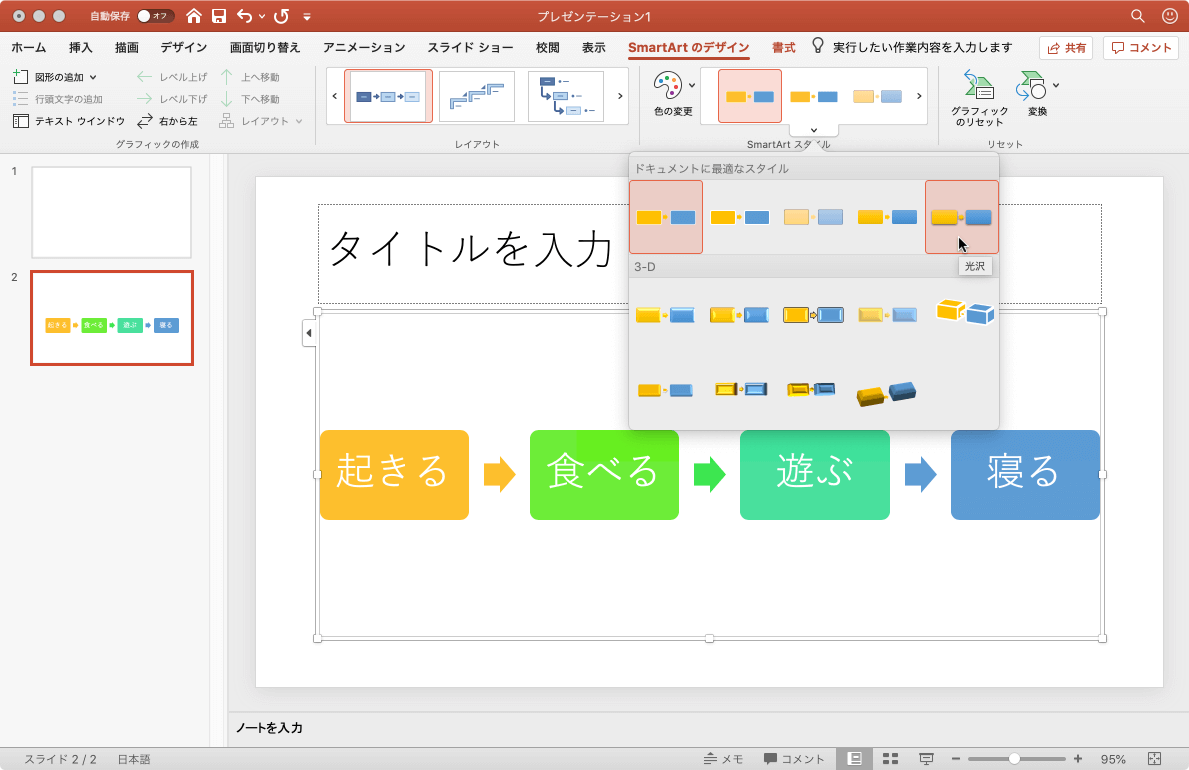Select slide 1 thumbnail
The image size is (1189, 770).
[x=111, y=212]
